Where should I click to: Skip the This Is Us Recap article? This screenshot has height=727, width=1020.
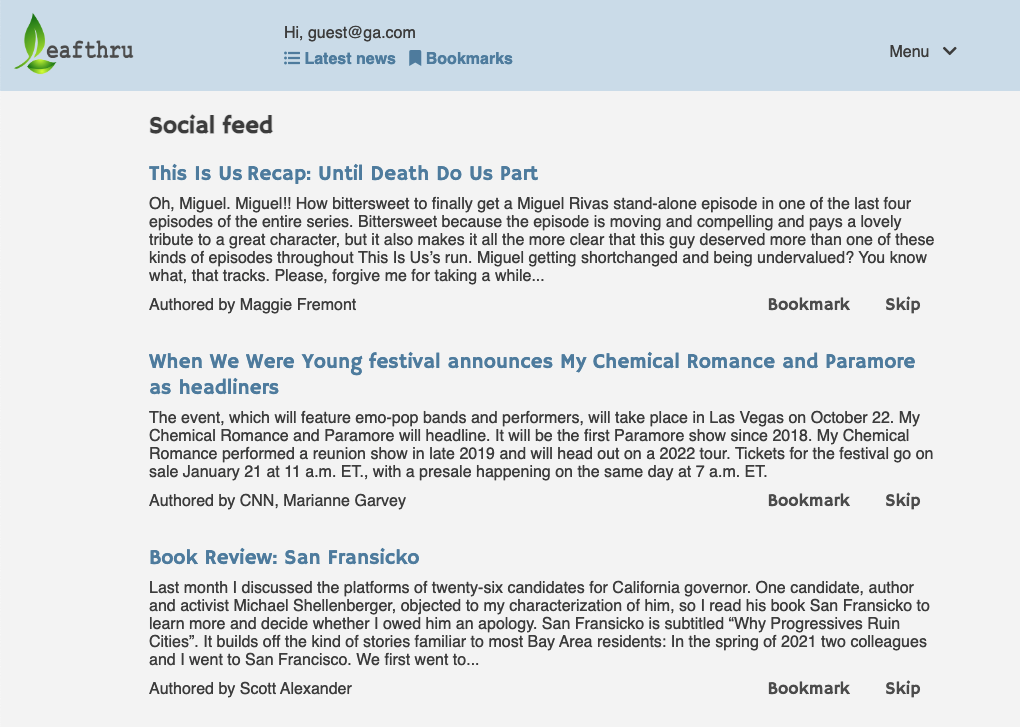point(902,304)
